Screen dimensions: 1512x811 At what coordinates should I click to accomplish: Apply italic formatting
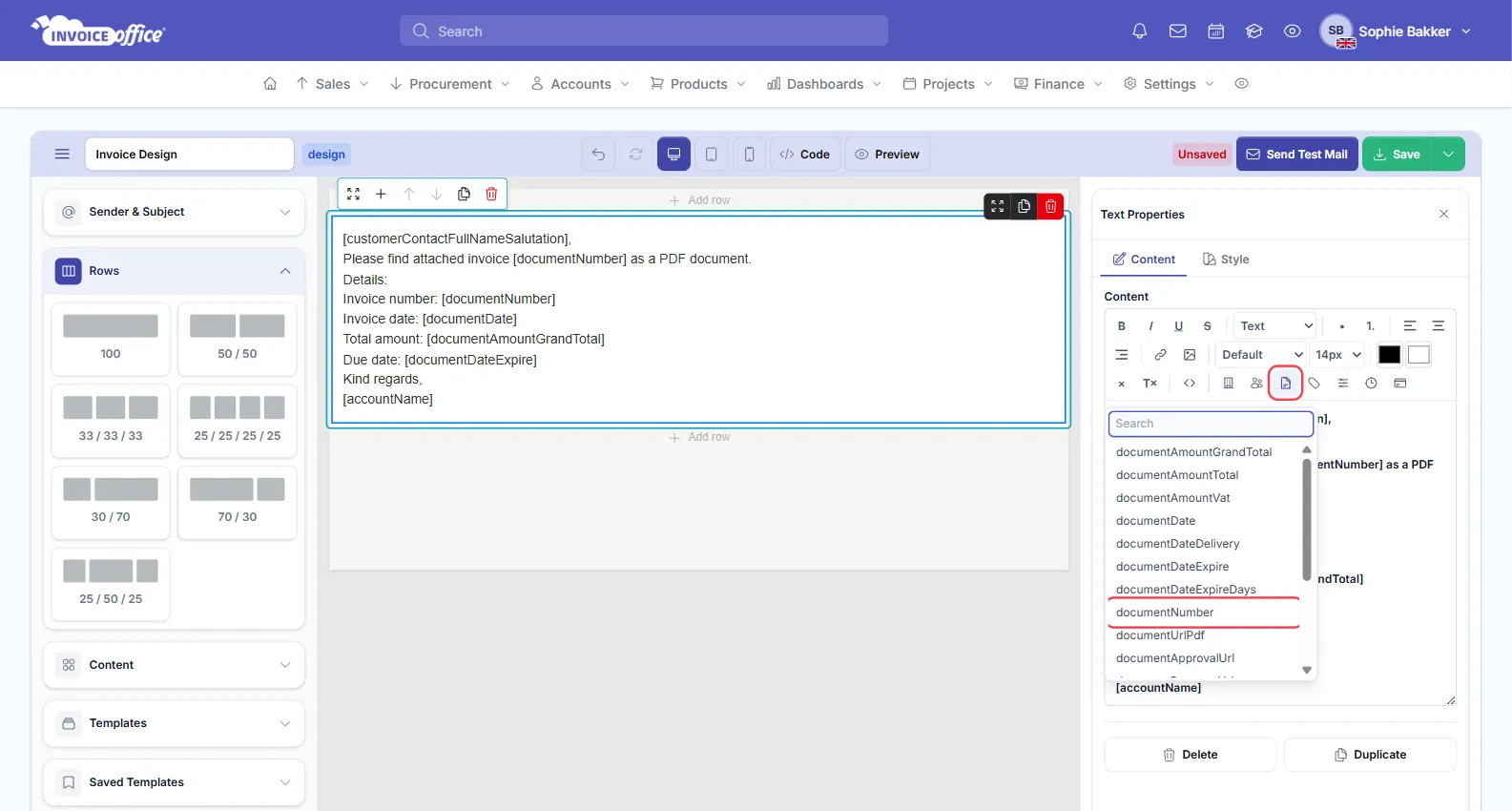click(1150, 326)
